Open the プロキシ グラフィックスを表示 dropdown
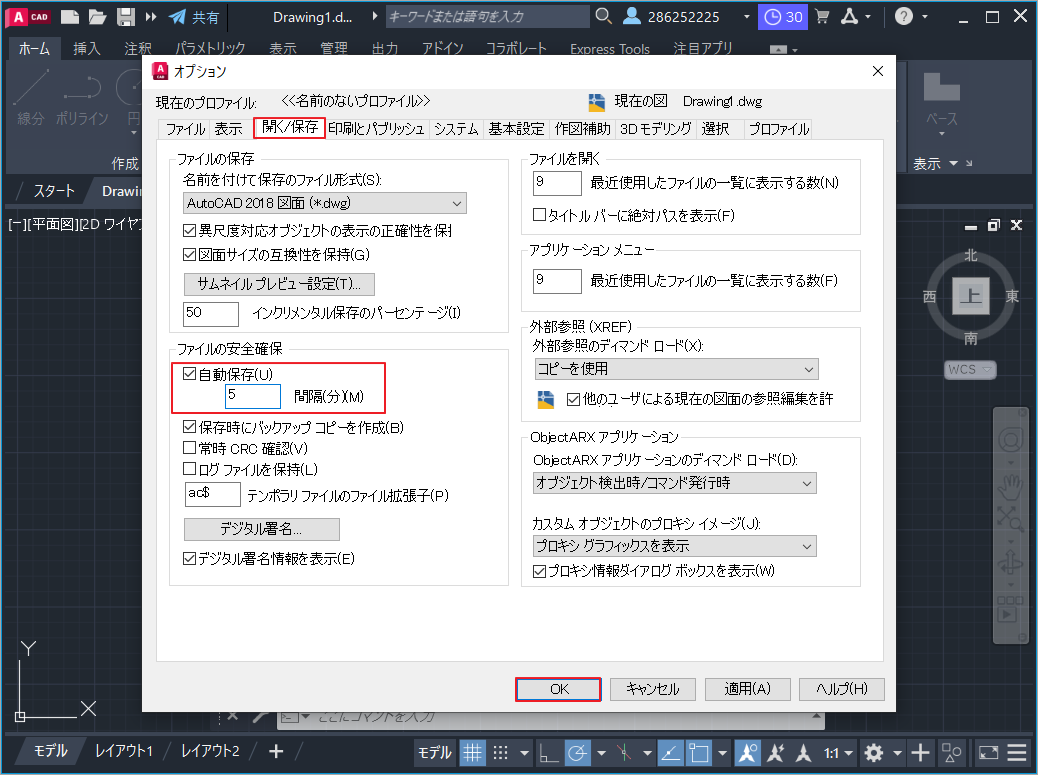 (676, 546)
